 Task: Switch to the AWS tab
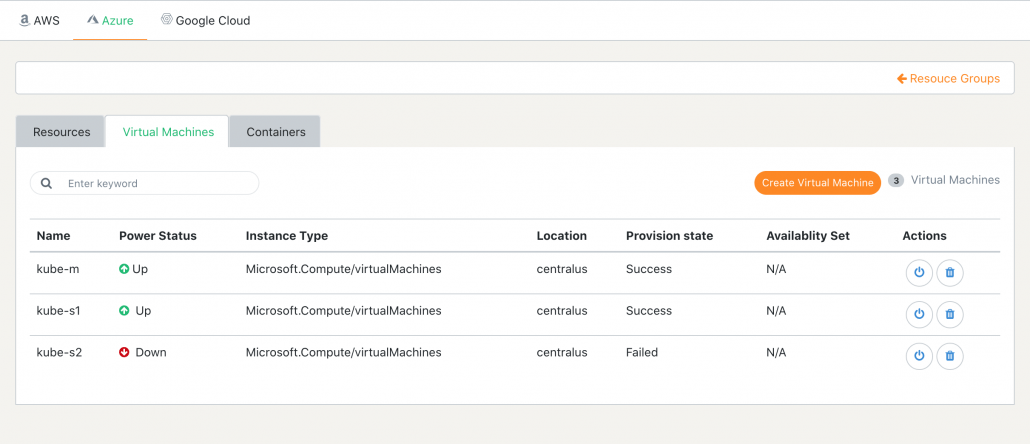coord(39,20)
